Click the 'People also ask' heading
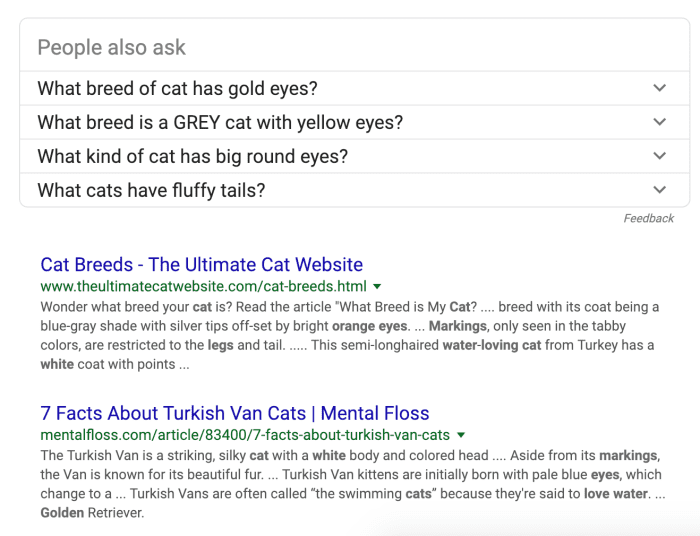 click(x=111, y=47)
